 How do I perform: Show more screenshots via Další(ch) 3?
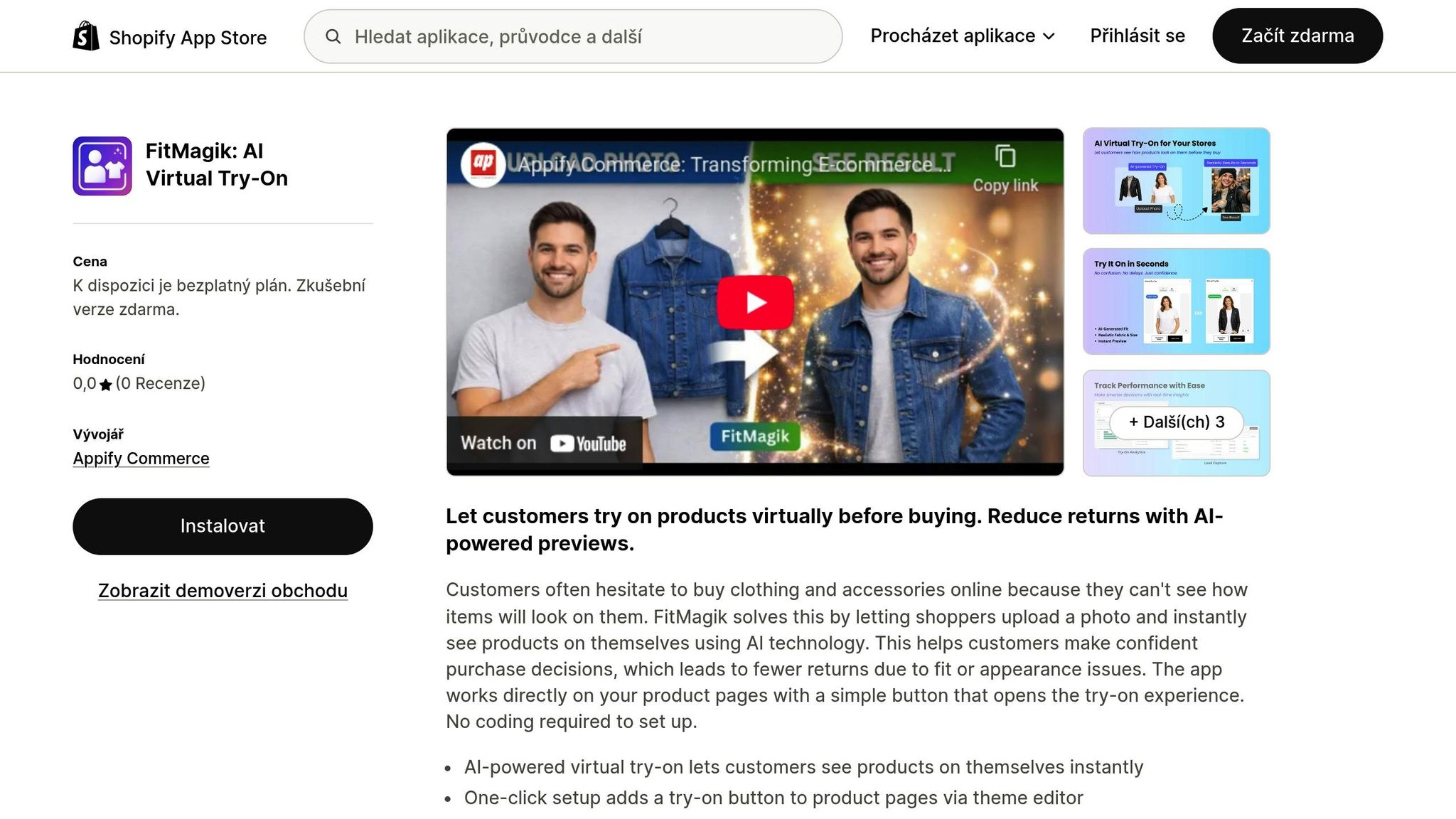tap(1176, 422)
